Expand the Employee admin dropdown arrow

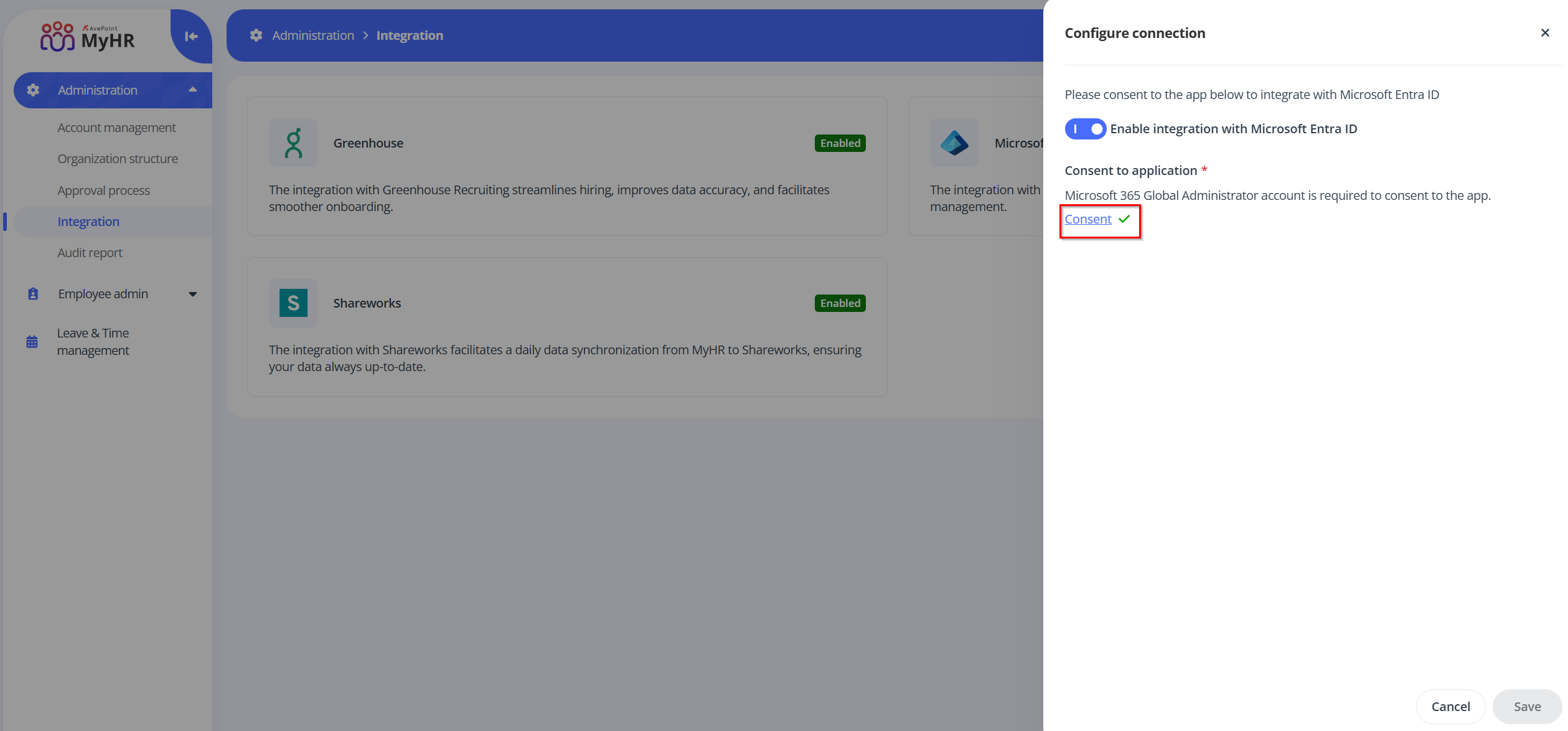(193, 294)
